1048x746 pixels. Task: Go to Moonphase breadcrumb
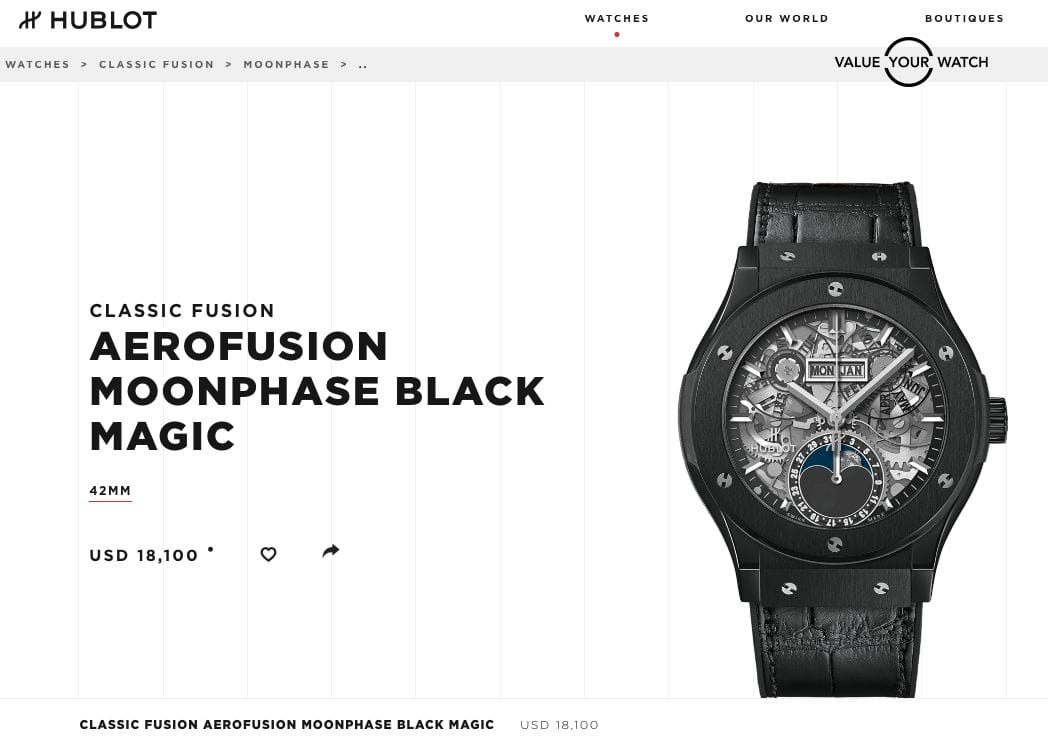point(286,65)
